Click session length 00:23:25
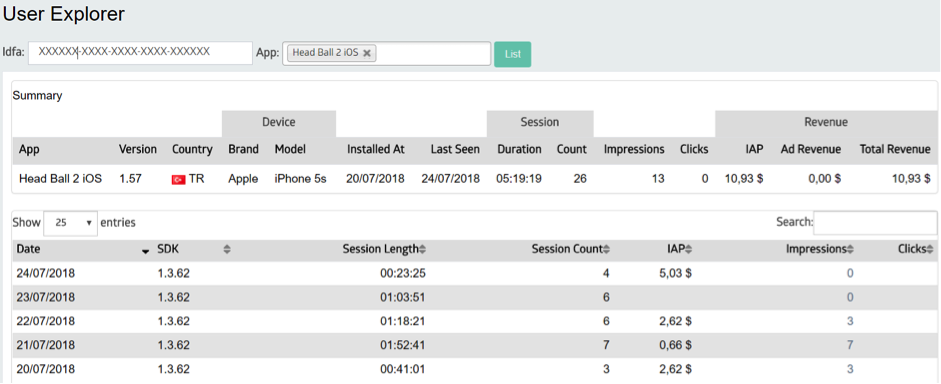The width and height of the screenshot is (941, 384). [403, 274]
